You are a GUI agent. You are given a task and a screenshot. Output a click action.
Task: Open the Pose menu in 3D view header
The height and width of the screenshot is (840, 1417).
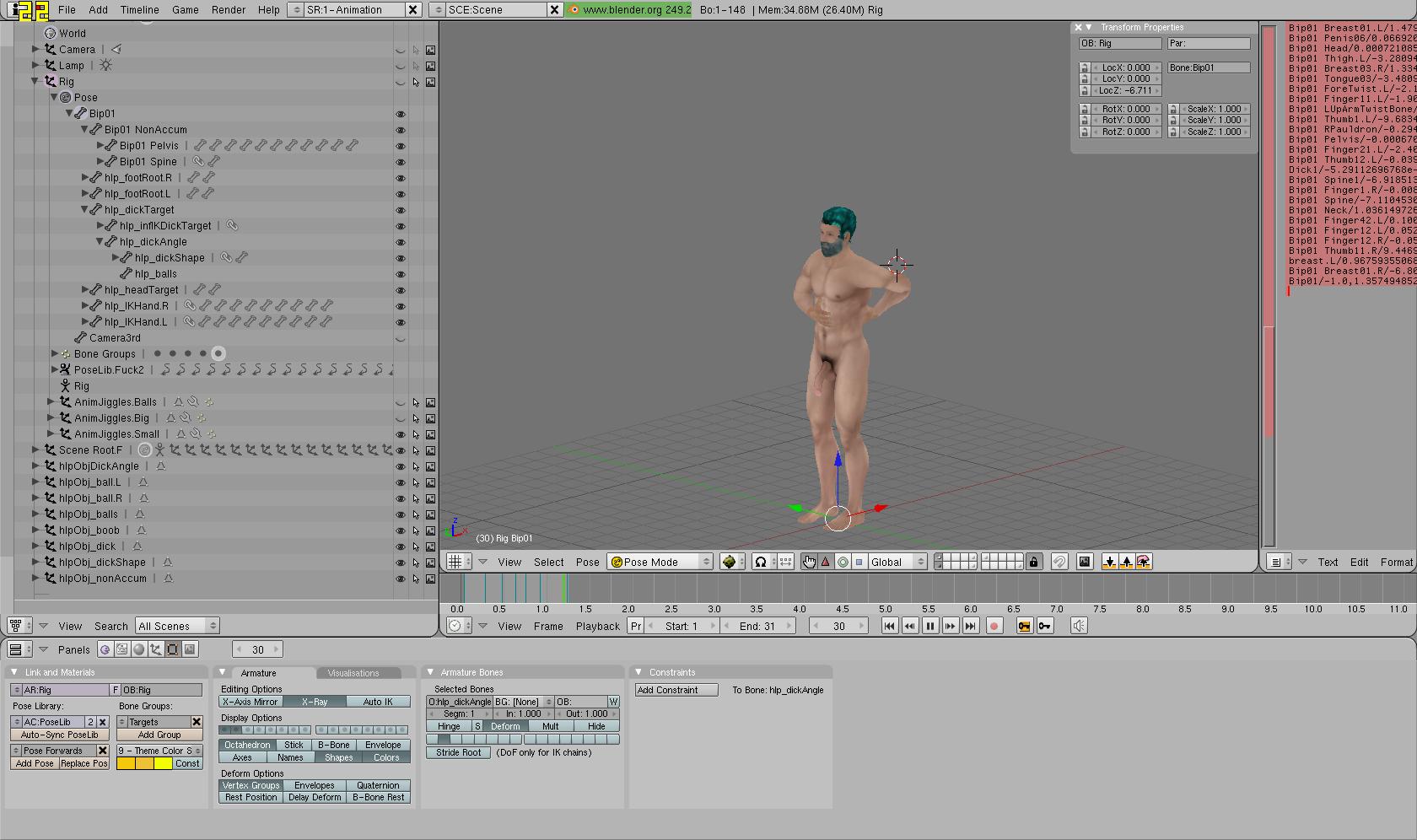[588, 562]
